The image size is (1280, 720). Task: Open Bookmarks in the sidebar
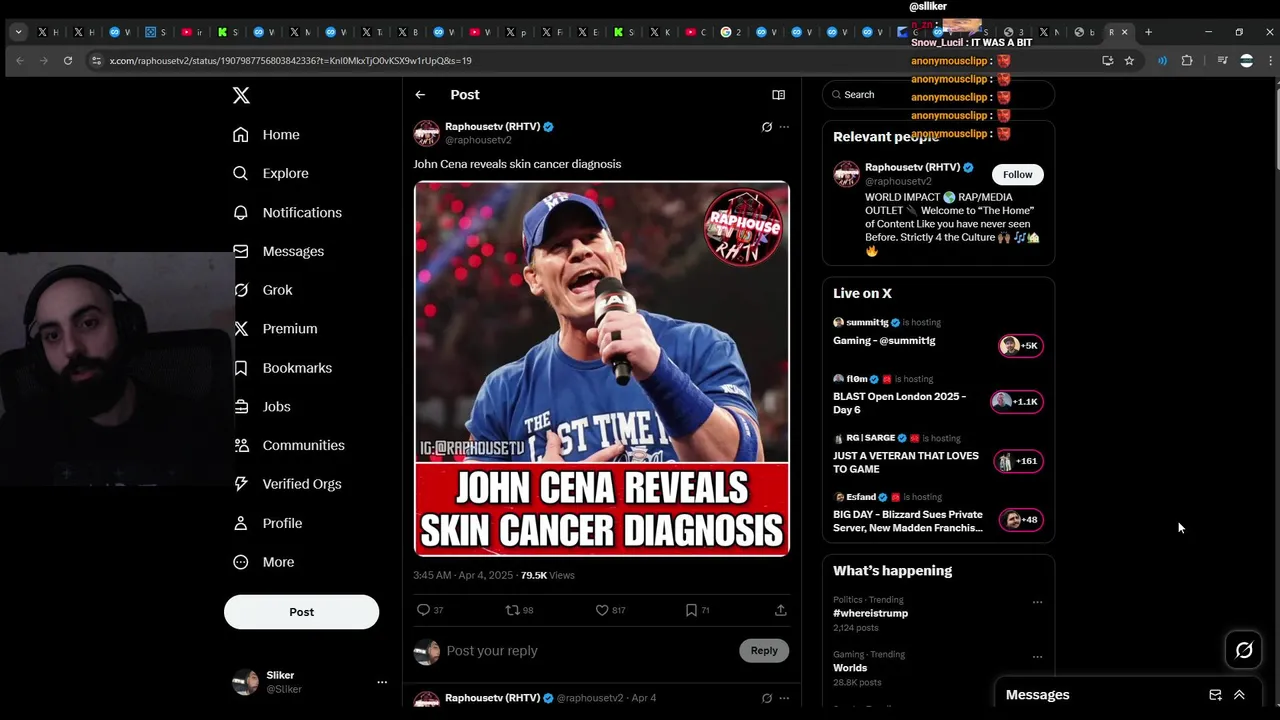coord(282,368)
